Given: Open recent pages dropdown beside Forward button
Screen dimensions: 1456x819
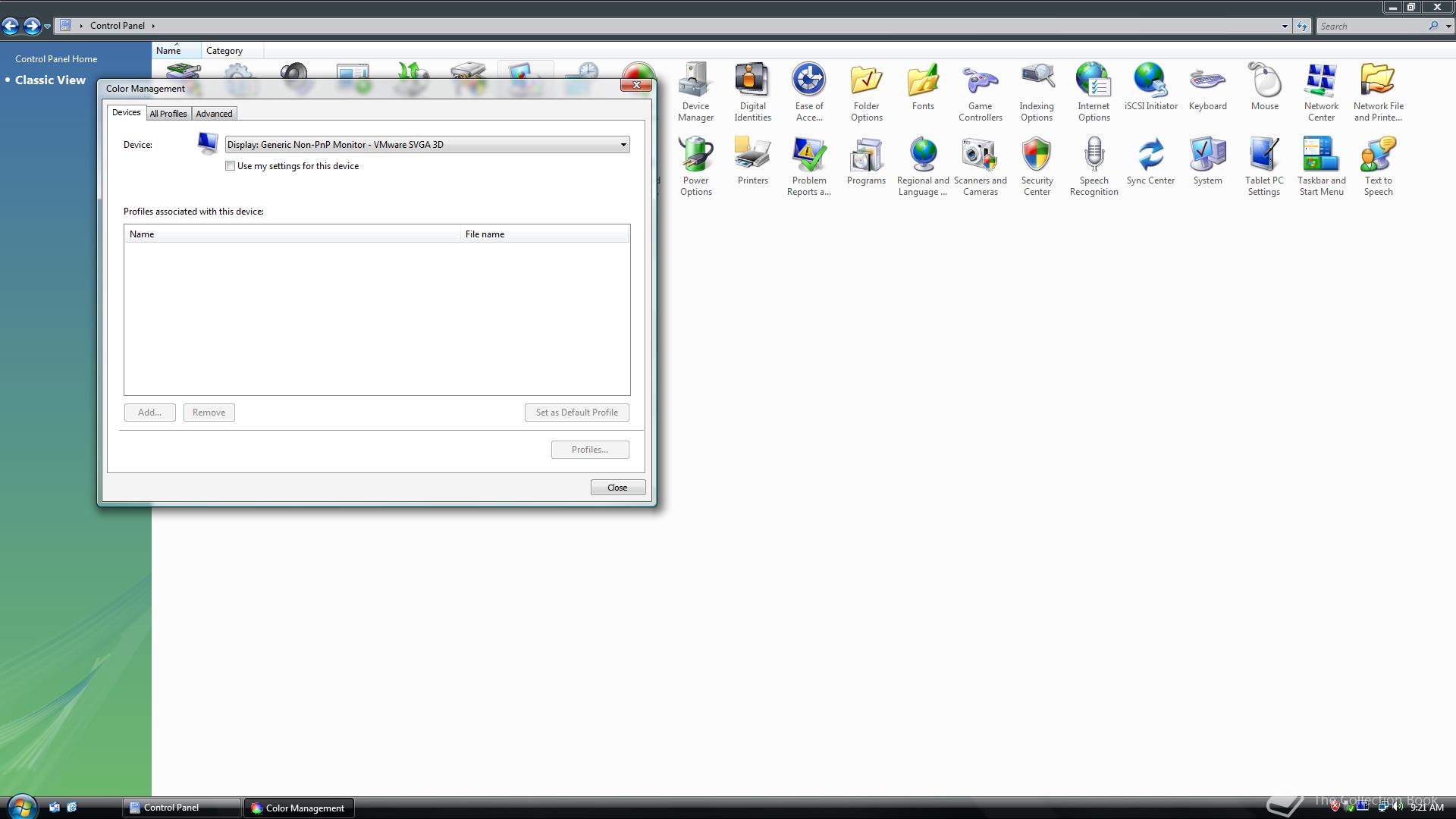Looking at the screenshot, I should (48, 27).
